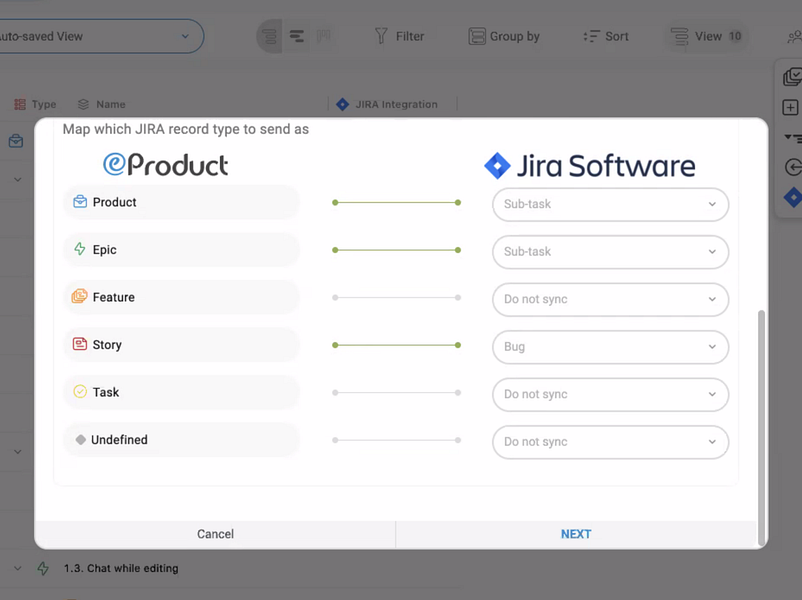Click the lightning icon beside Chat while editing
This screenshot has height=600, width=802.
[43, 568]
